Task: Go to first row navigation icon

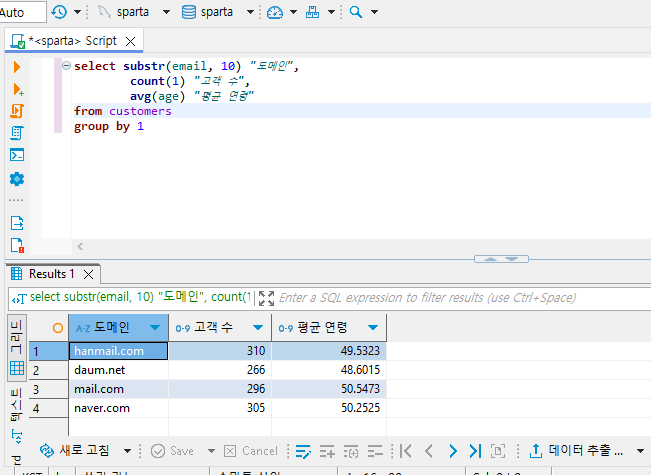Action: coord(406,451)
